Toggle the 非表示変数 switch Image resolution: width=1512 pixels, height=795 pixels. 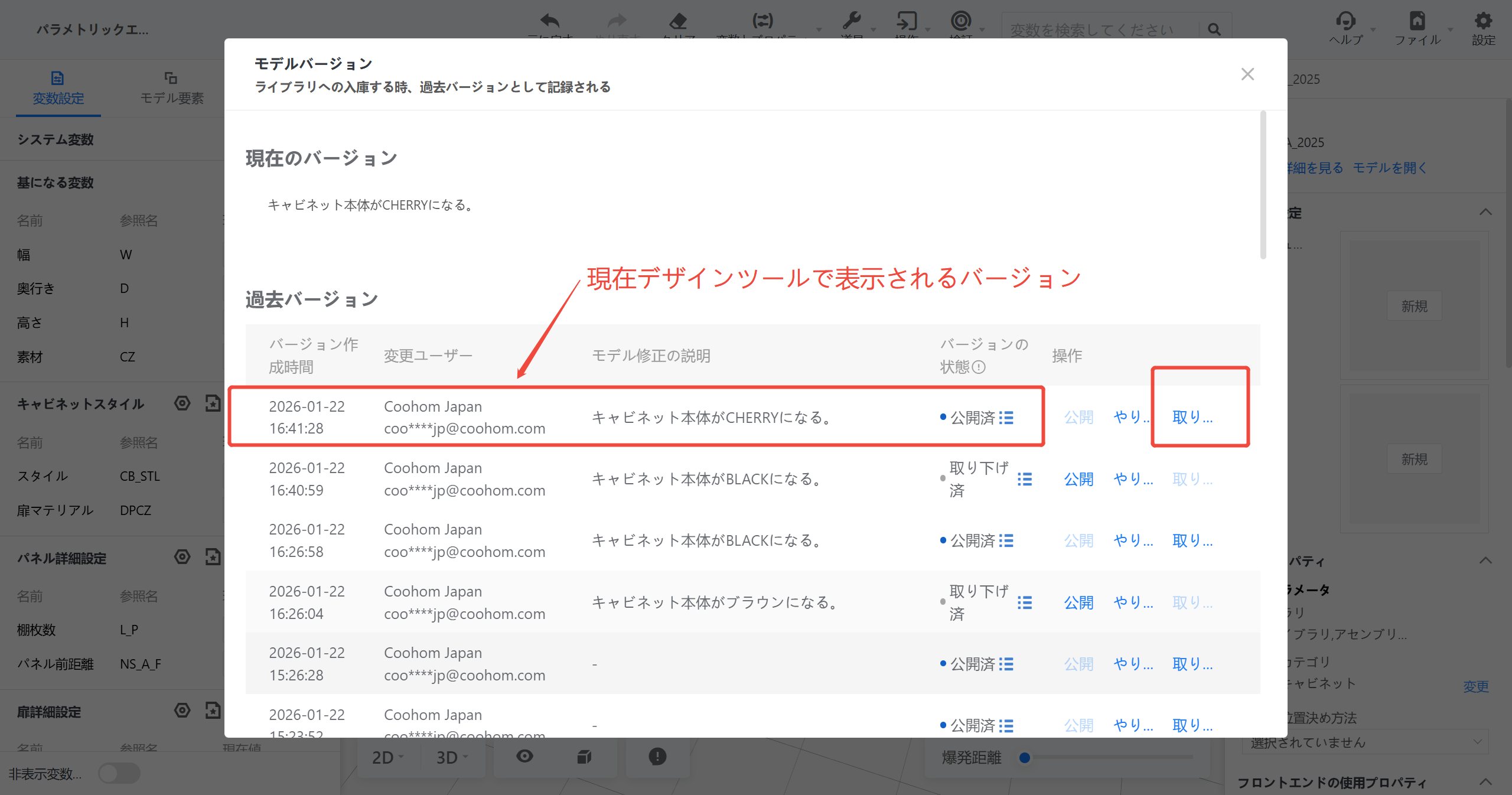[x=119, y=773]
